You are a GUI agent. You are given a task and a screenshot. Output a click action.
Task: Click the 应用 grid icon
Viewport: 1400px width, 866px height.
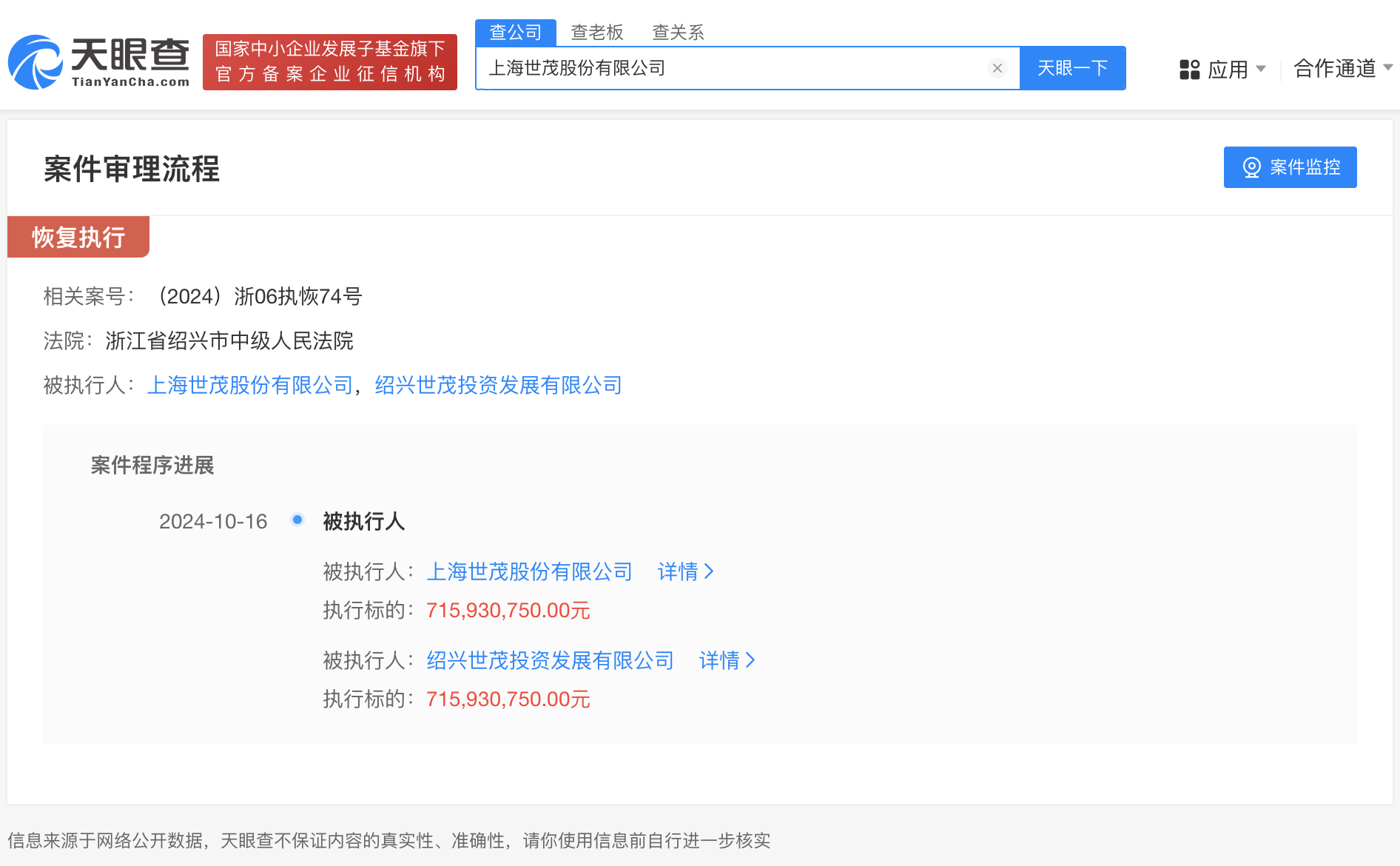[x=1189, y=70]
